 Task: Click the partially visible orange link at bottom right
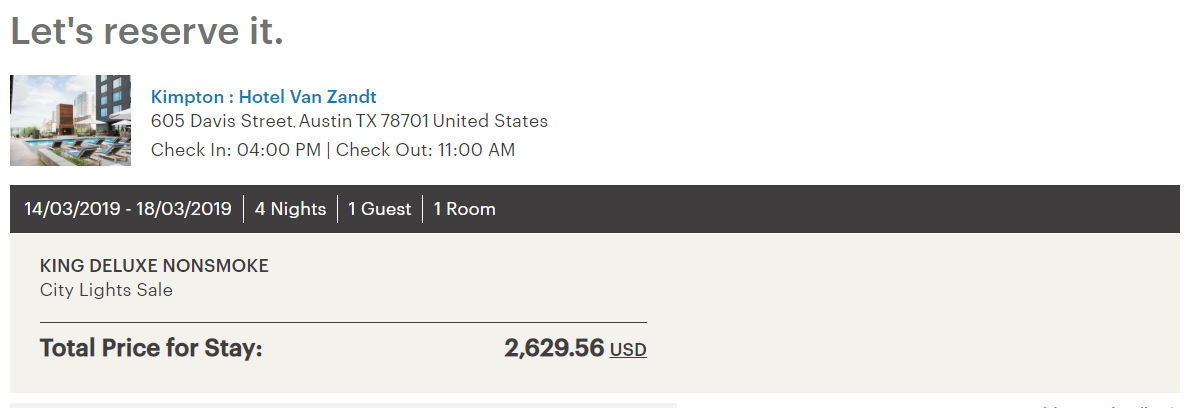[x=1110, y=405]
